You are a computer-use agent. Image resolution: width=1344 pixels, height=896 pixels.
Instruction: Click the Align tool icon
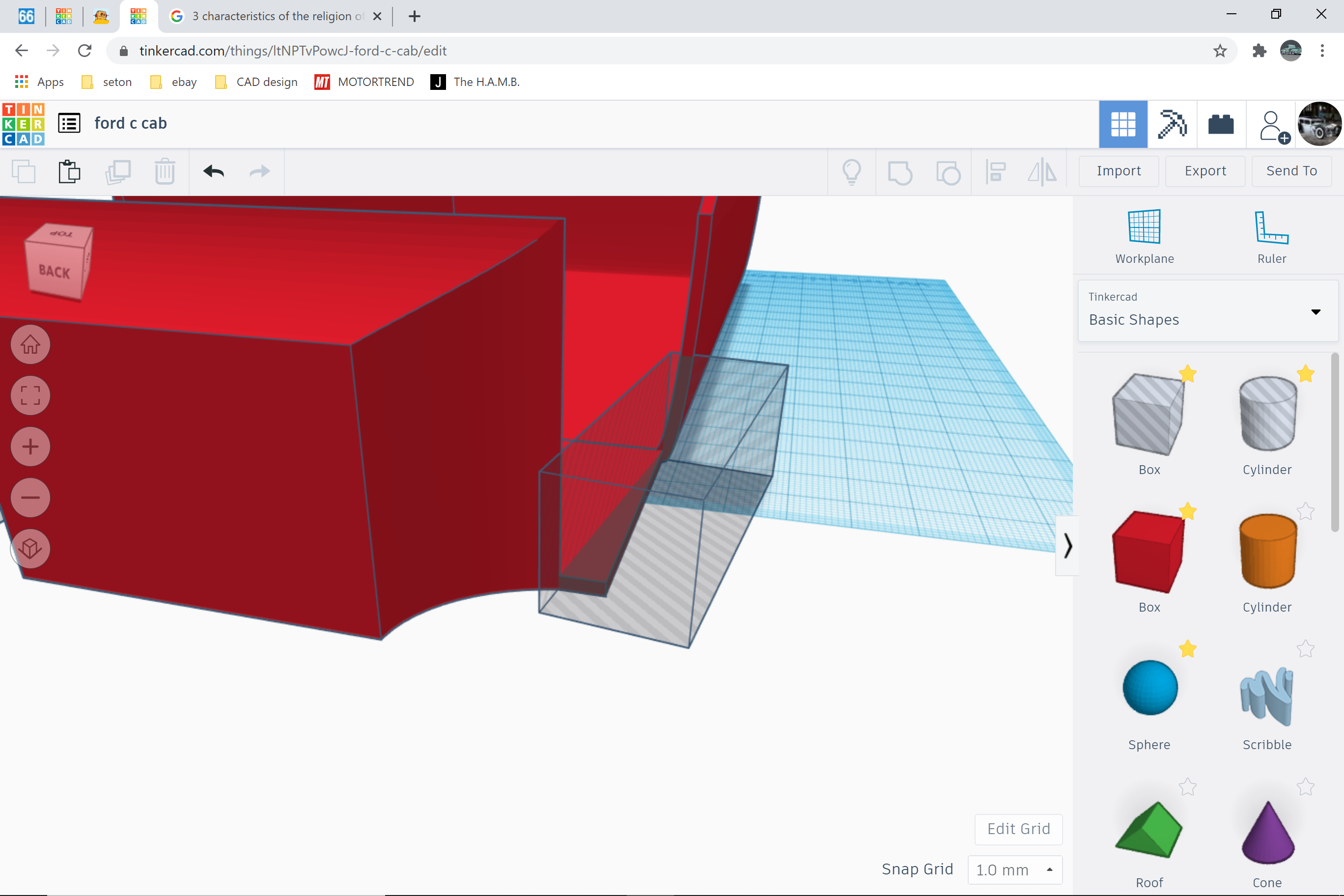995,171
